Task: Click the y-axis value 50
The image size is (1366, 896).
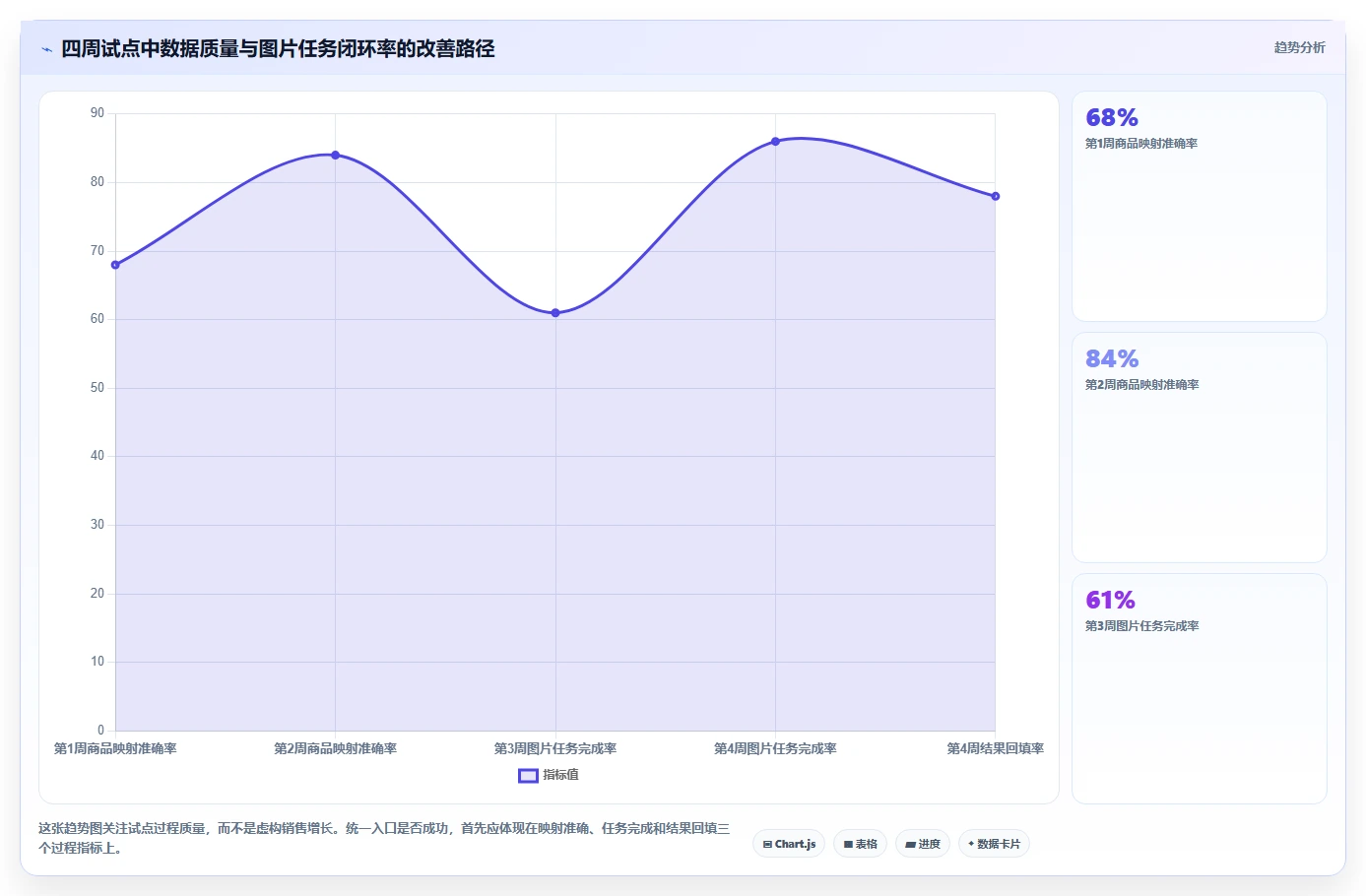Action: pos(98,388)
